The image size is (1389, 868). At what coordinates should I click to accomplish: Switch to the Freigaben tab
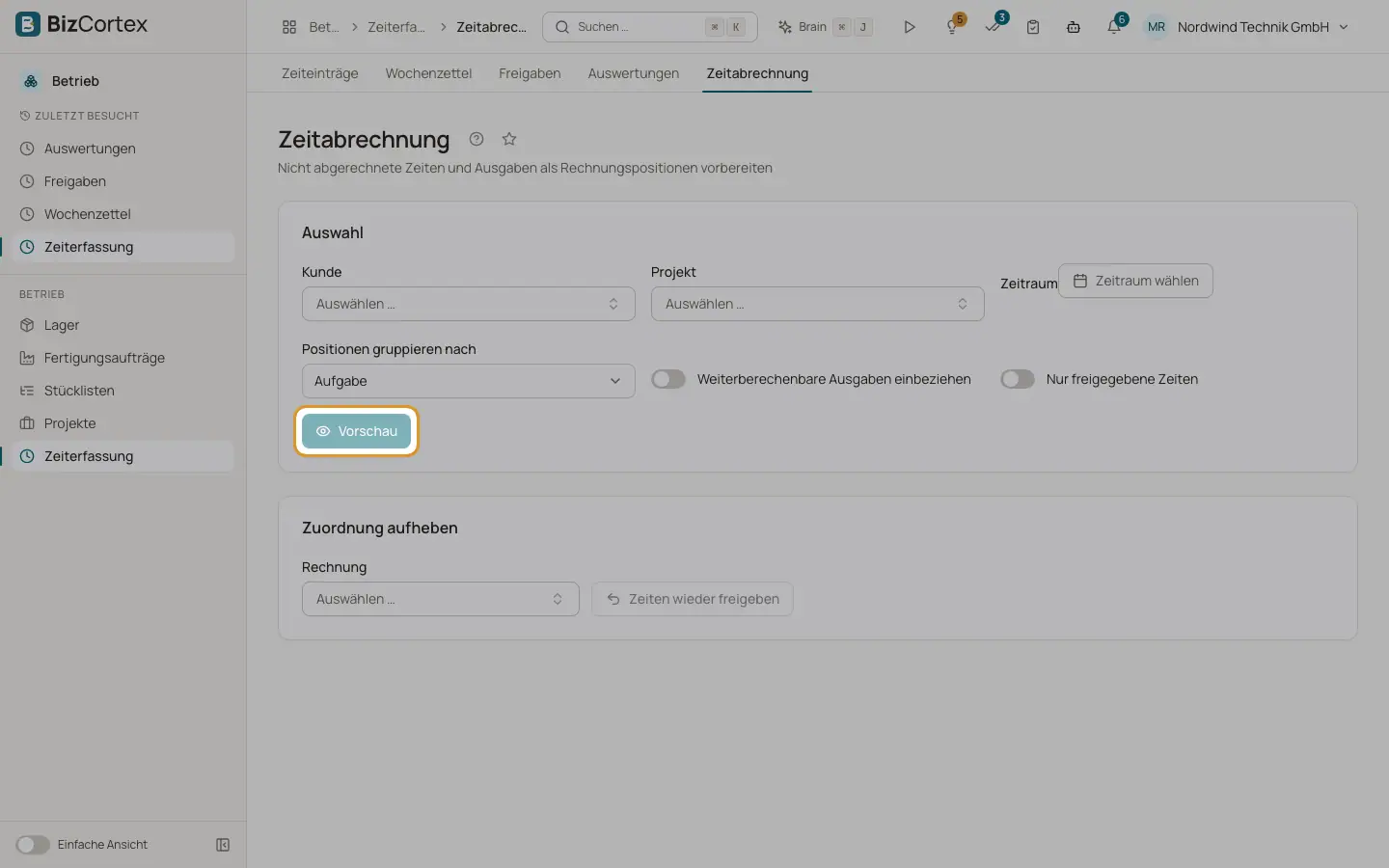(x=530, y=73)
